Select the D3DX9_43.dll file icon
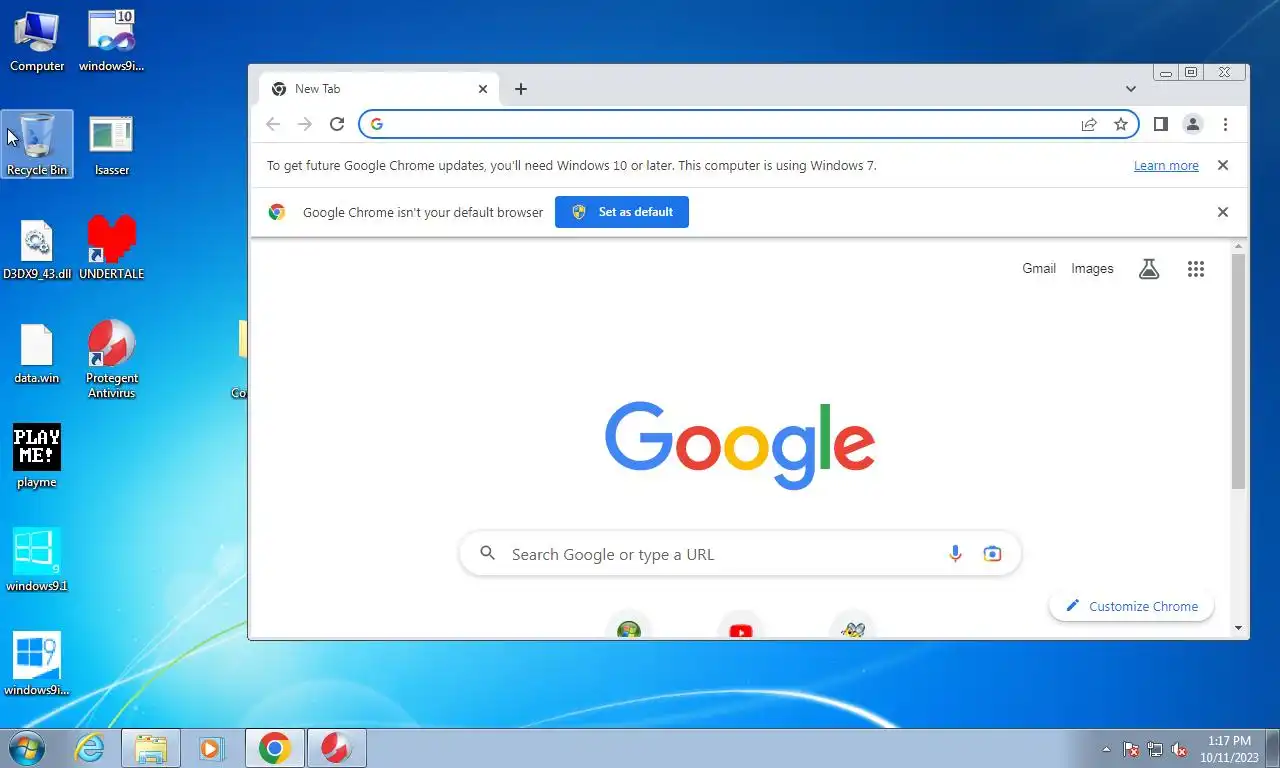This screenshot has width=1280, height=768. click(37, 250)
